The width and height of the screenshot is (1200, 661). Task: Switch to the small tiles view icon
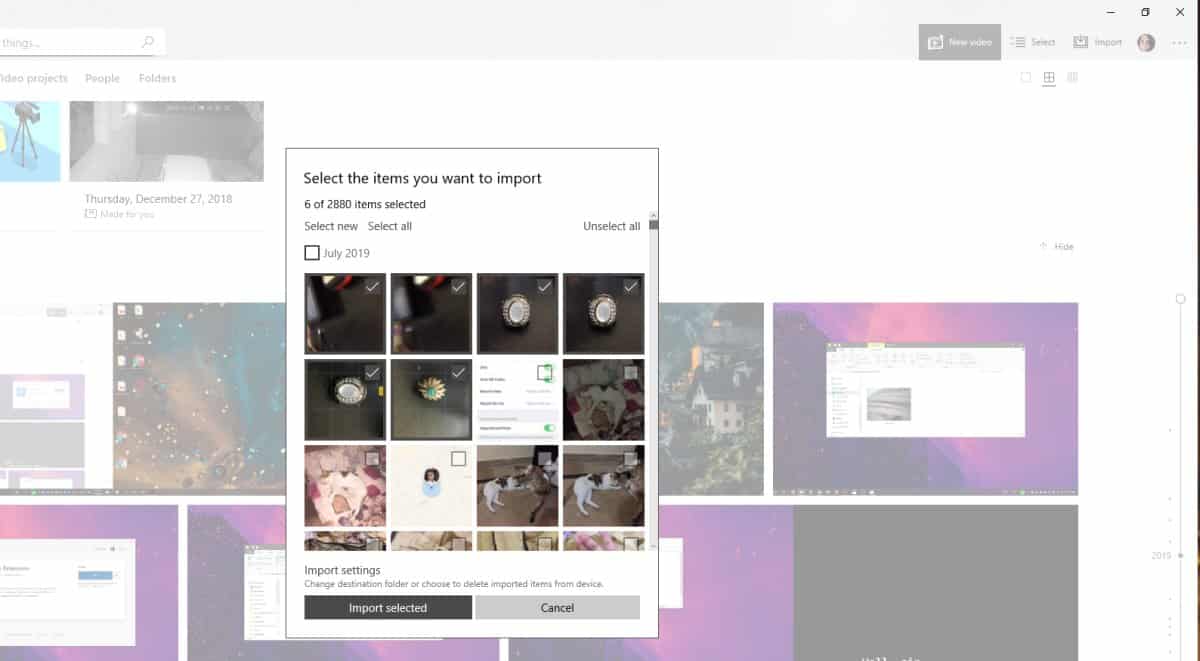(1072, 77)
